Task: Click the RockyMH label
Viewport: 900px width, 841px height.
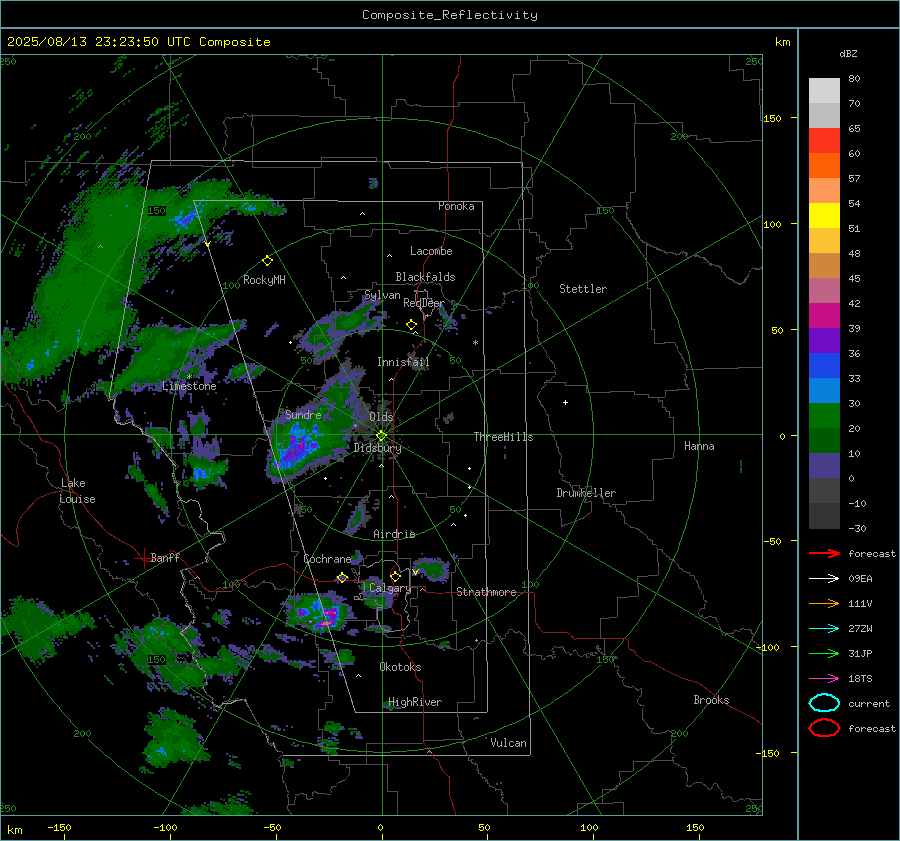Action: [x=264, y=280]
